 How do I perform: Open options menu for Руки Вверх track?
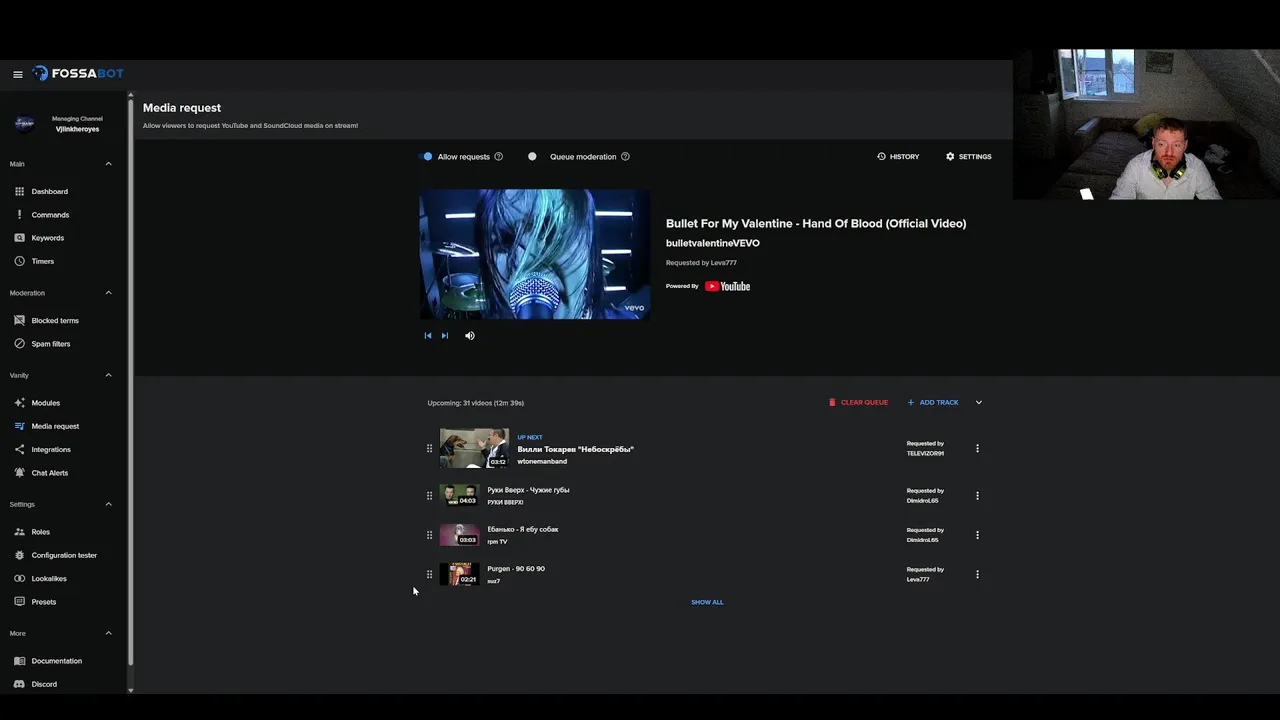[x=977, y=496]
